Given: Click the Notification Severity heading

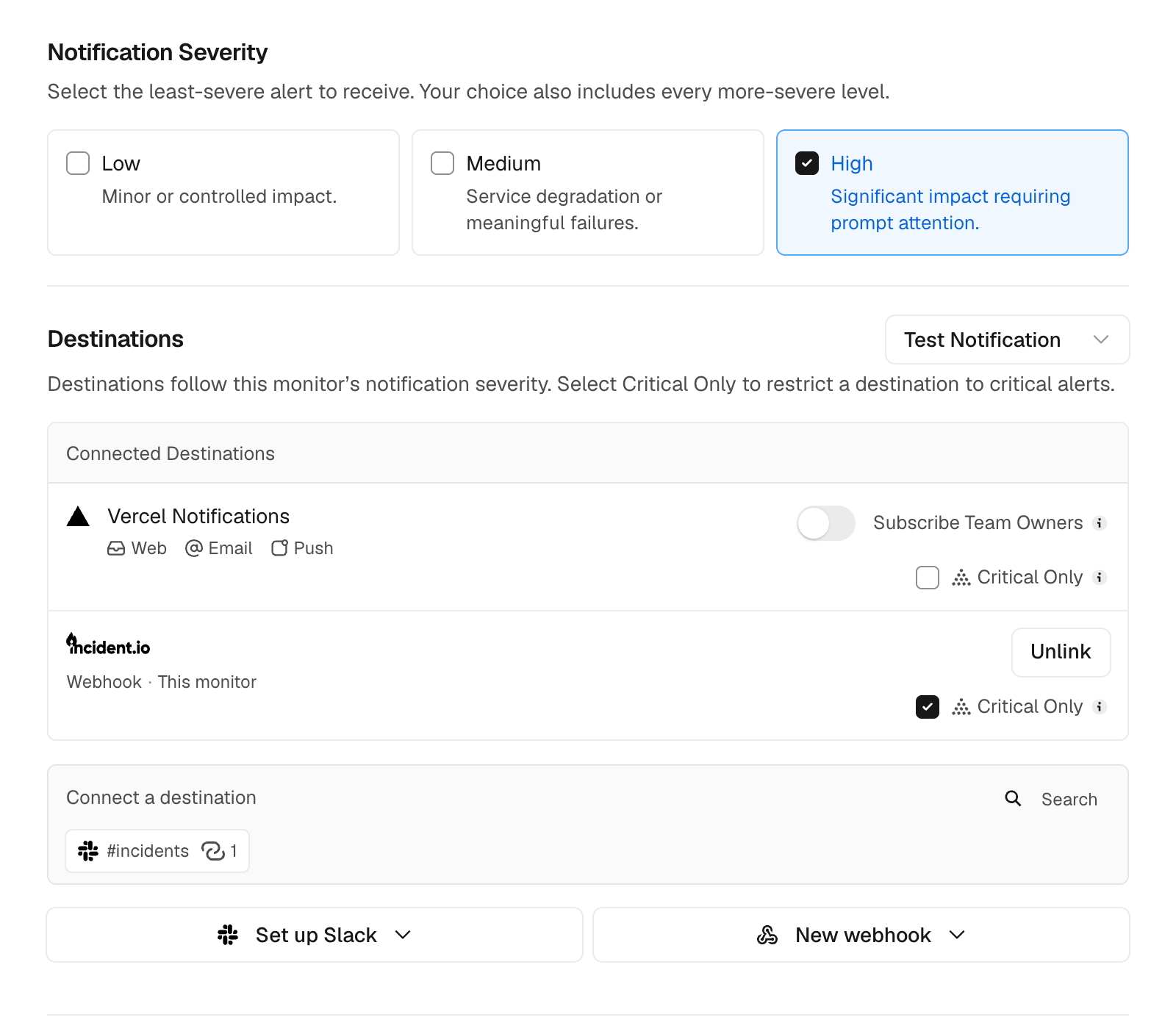Looking at the screenshot, I should pyautogui.click(x=157, y=52).
